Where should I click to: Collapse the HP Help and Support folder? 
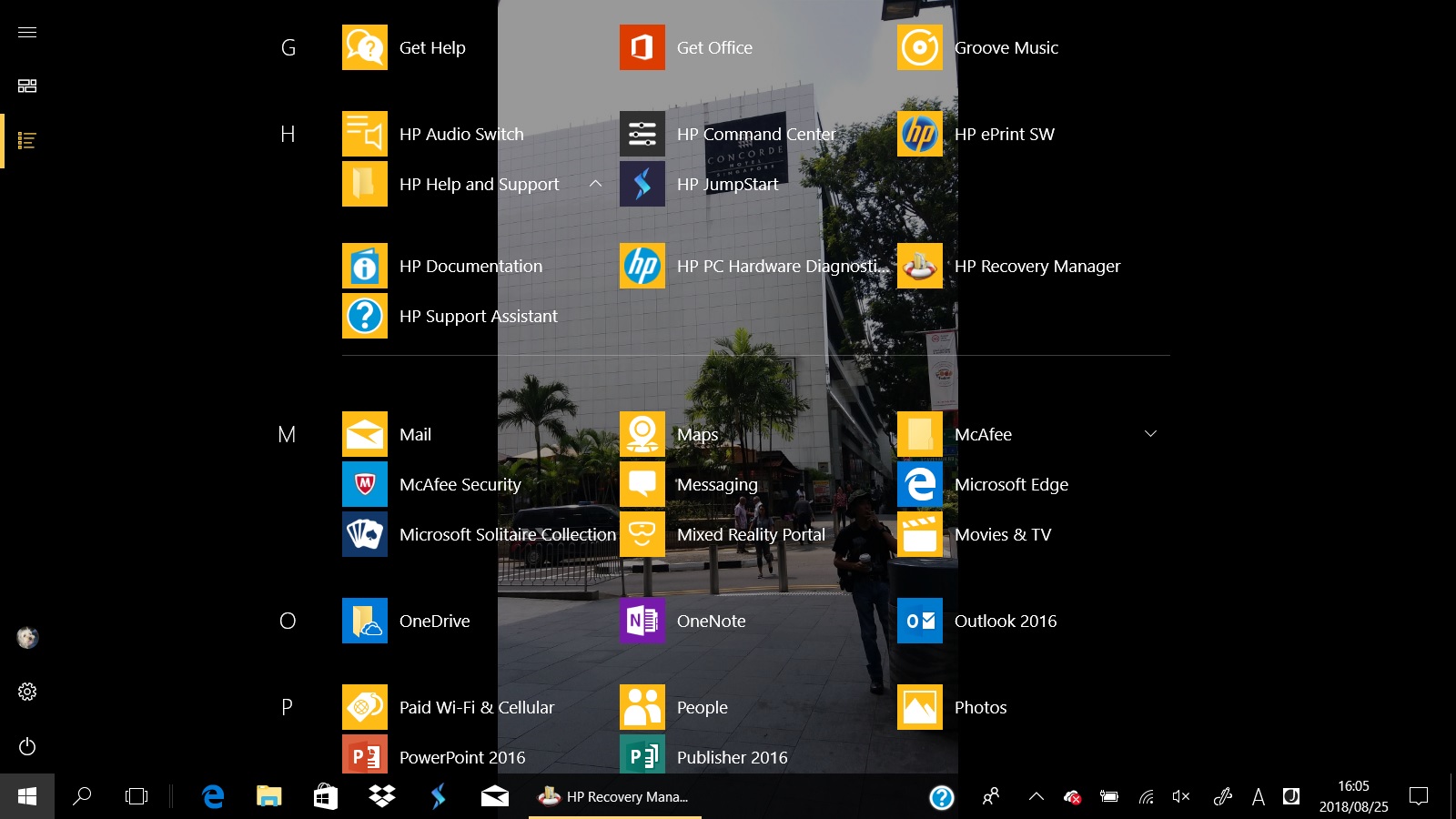pyautogui.click(x=595, y=184)
